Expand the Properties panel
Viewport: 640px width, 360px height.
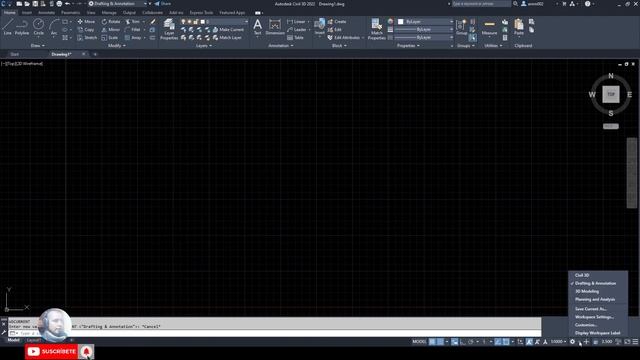(x=408, y=46)
